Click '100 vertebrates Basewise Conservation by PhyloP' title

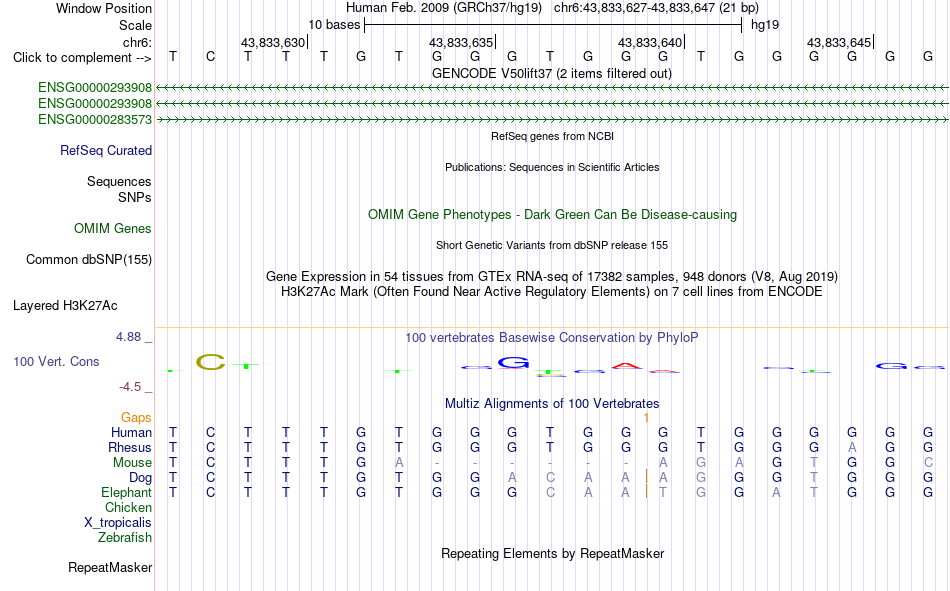coord(552,338)
